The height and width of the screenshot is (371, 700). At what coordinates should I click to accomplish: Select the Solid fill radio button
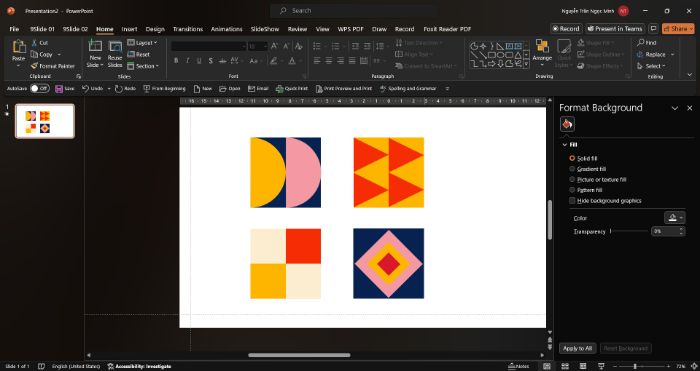(x=572, y=158)
